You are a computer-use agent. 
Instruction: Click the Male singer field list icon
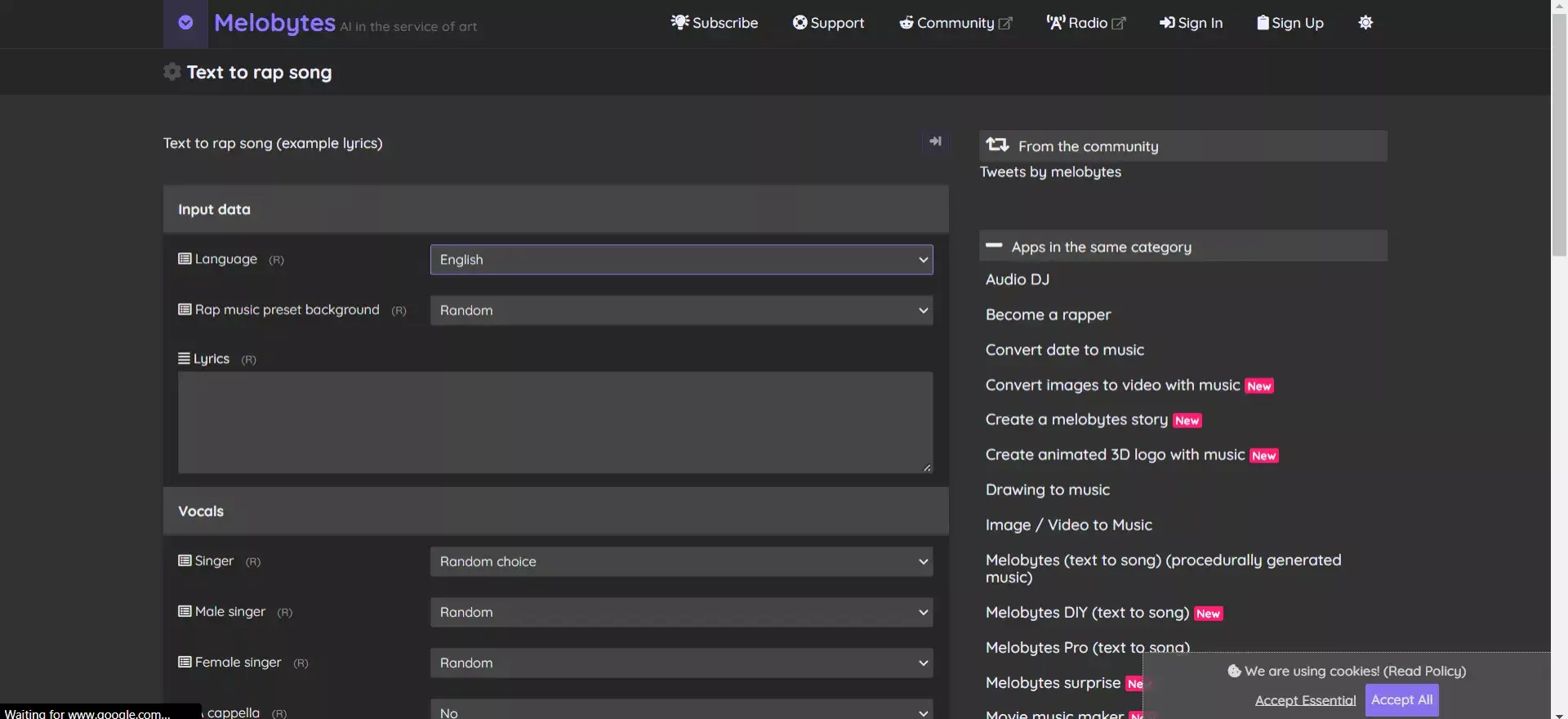[185, 611]
